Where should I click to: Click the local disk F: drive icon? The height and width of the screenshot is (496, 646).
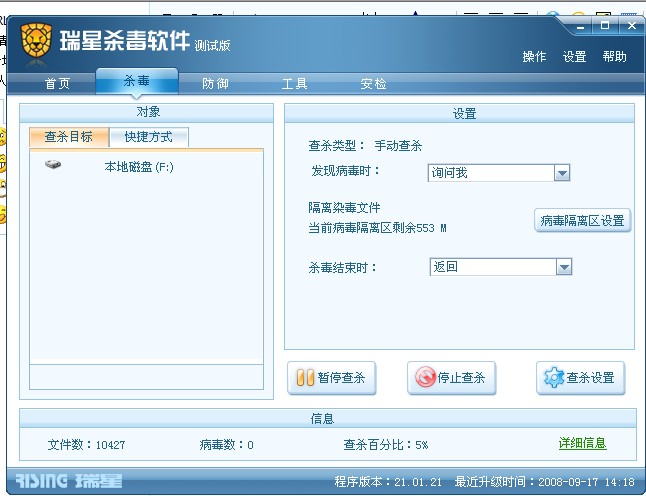pos(53,165)
